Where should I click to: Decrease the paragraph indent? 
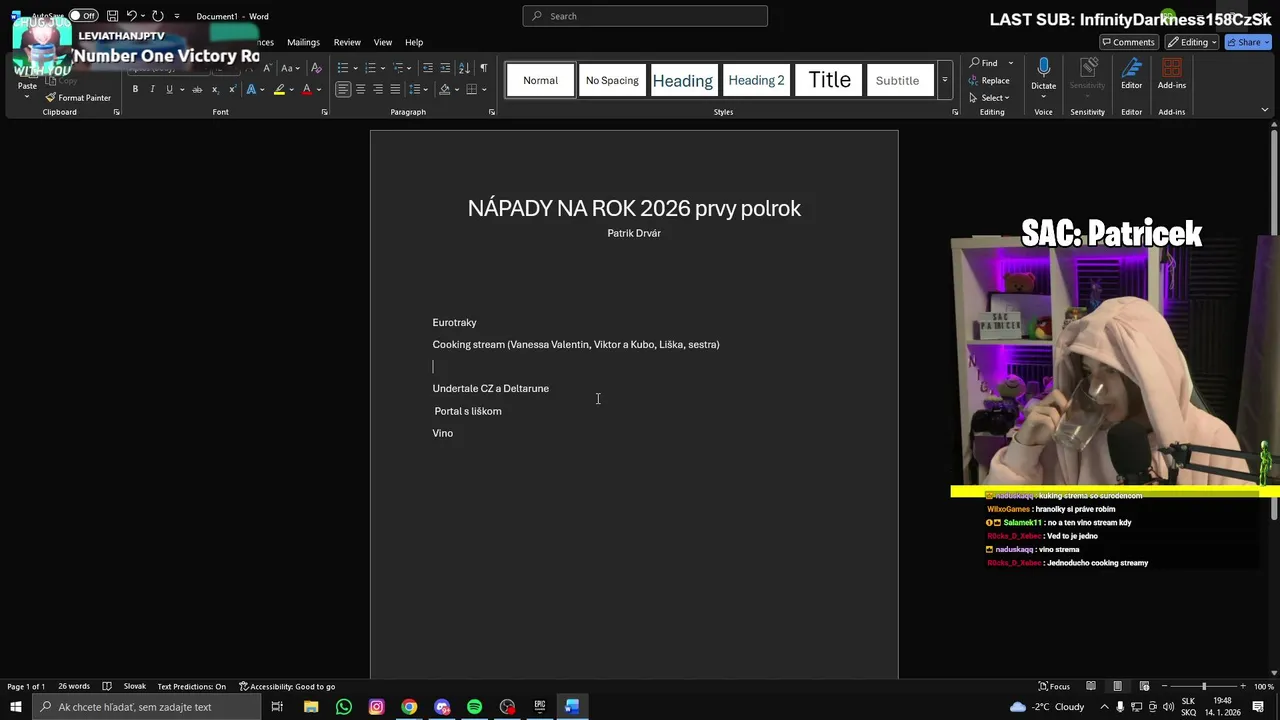pyautogui.click(x=428, y=68)
